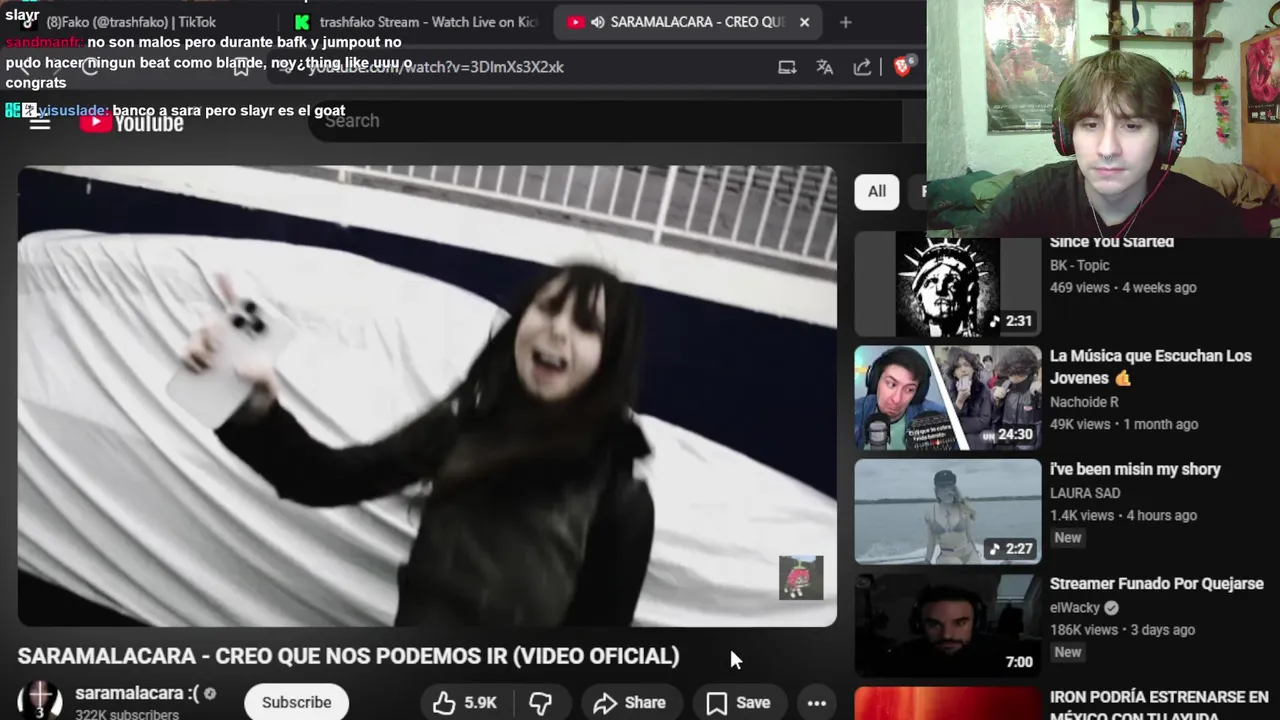Dislike the video
Image resolution: width=1280 pixels, height=720 pixels.
point(540,703)
